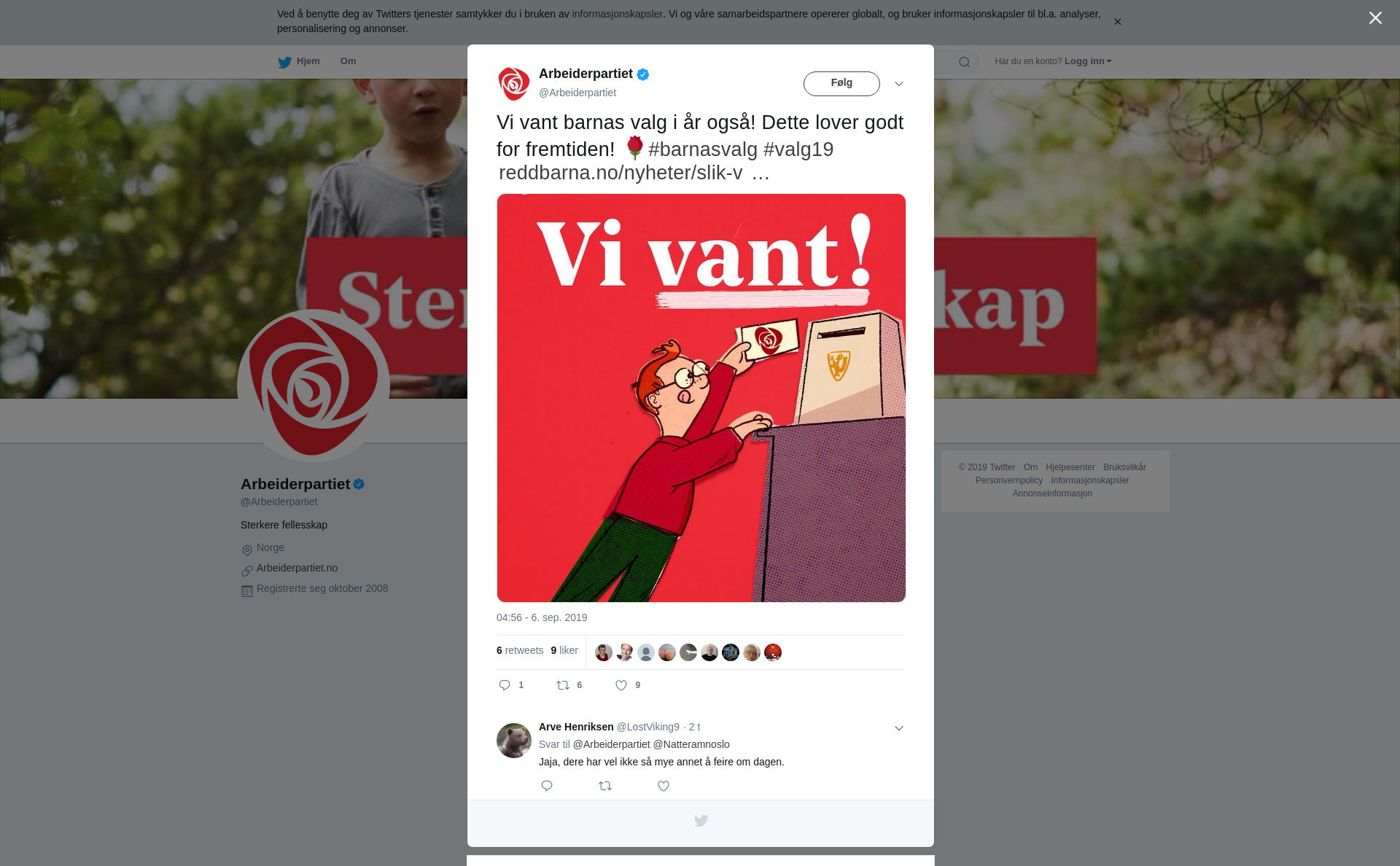The height and width of the screenshot is (866, 1400).
Task: Follow Arbeiderpartiet with the Følg button
Action: 841,83
